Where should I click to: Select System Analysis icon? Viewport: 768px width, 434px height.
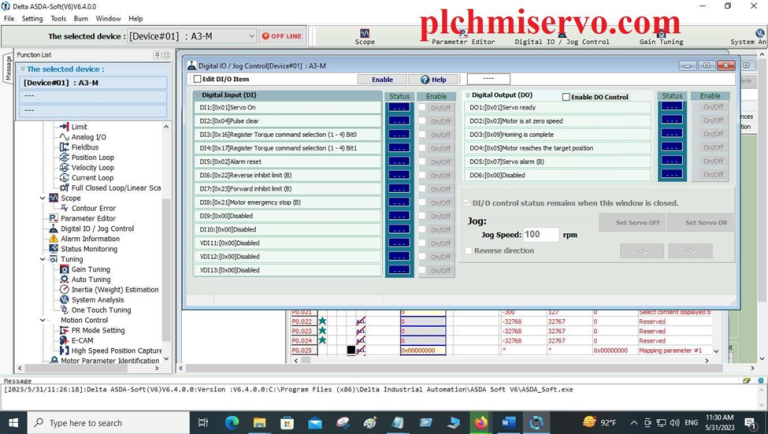[x=64, y=299]
